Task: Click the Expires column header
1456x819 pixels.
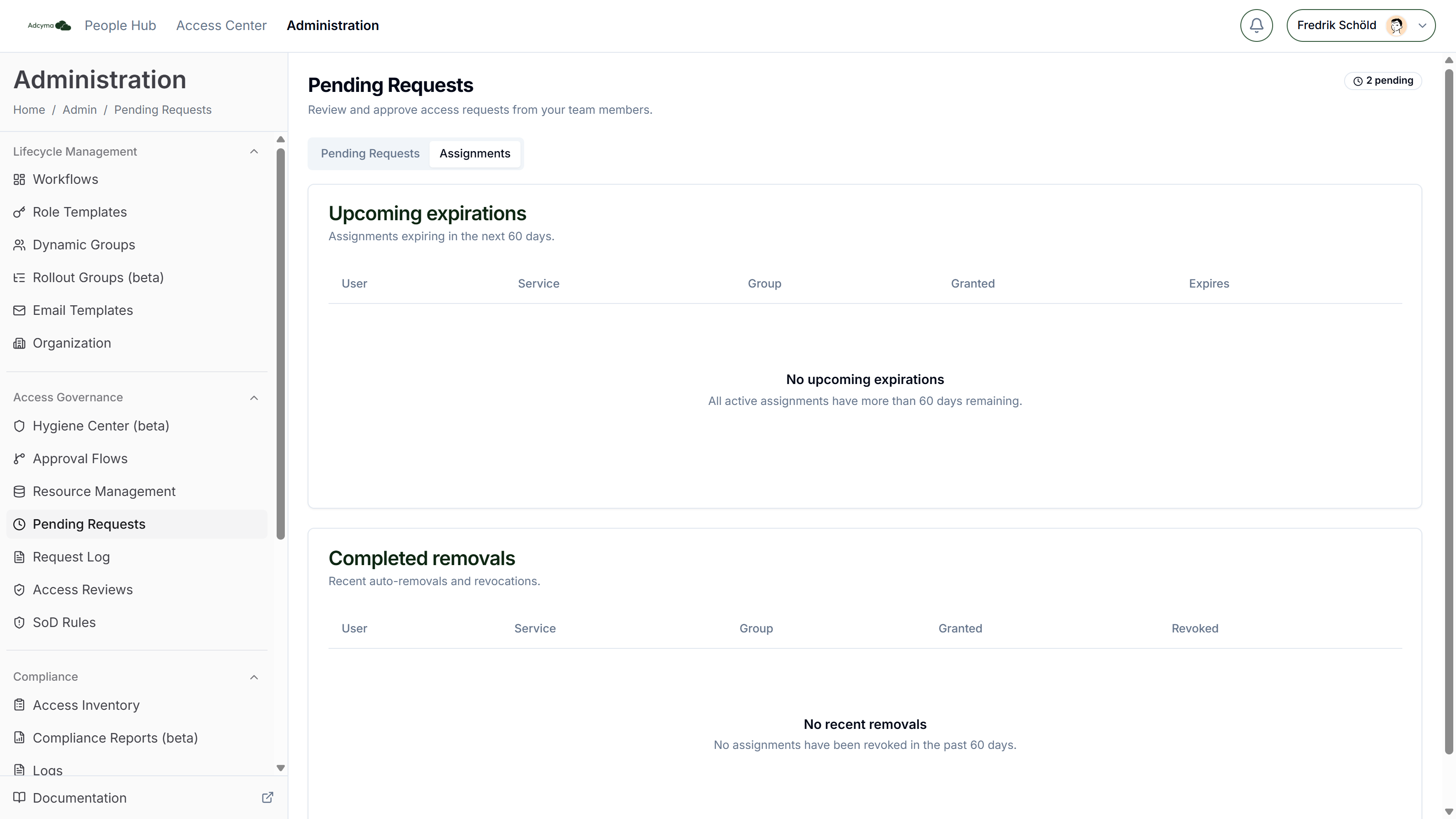Action: coord(1208,284)
